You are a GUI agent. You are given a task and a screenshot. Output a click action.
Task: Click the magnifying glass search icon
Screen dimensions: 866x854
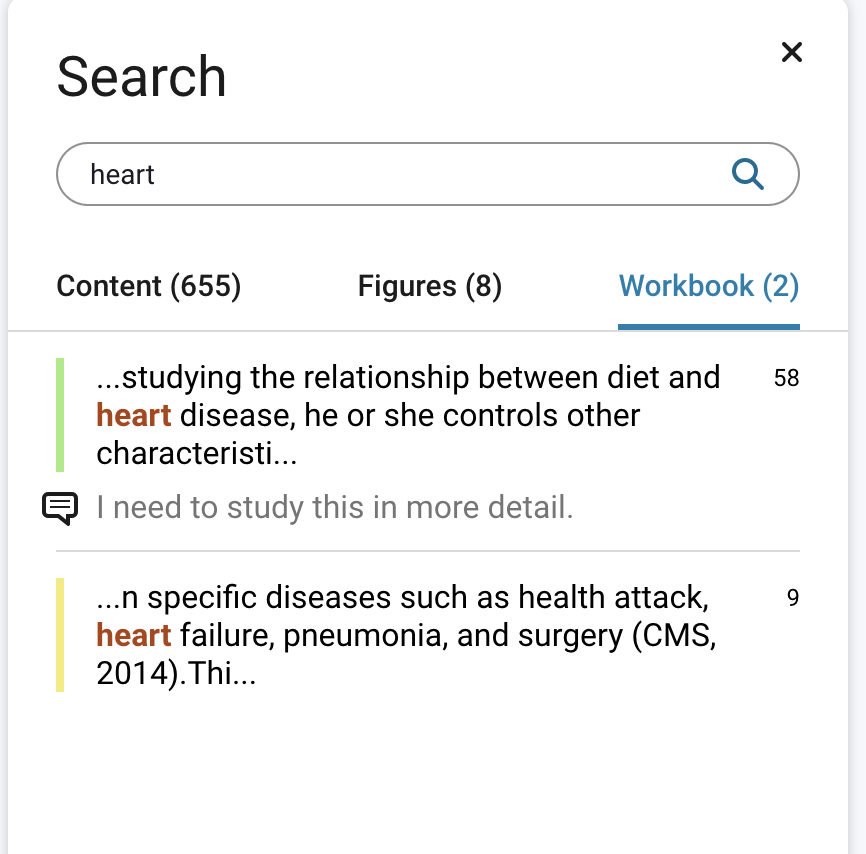point(746,173)
